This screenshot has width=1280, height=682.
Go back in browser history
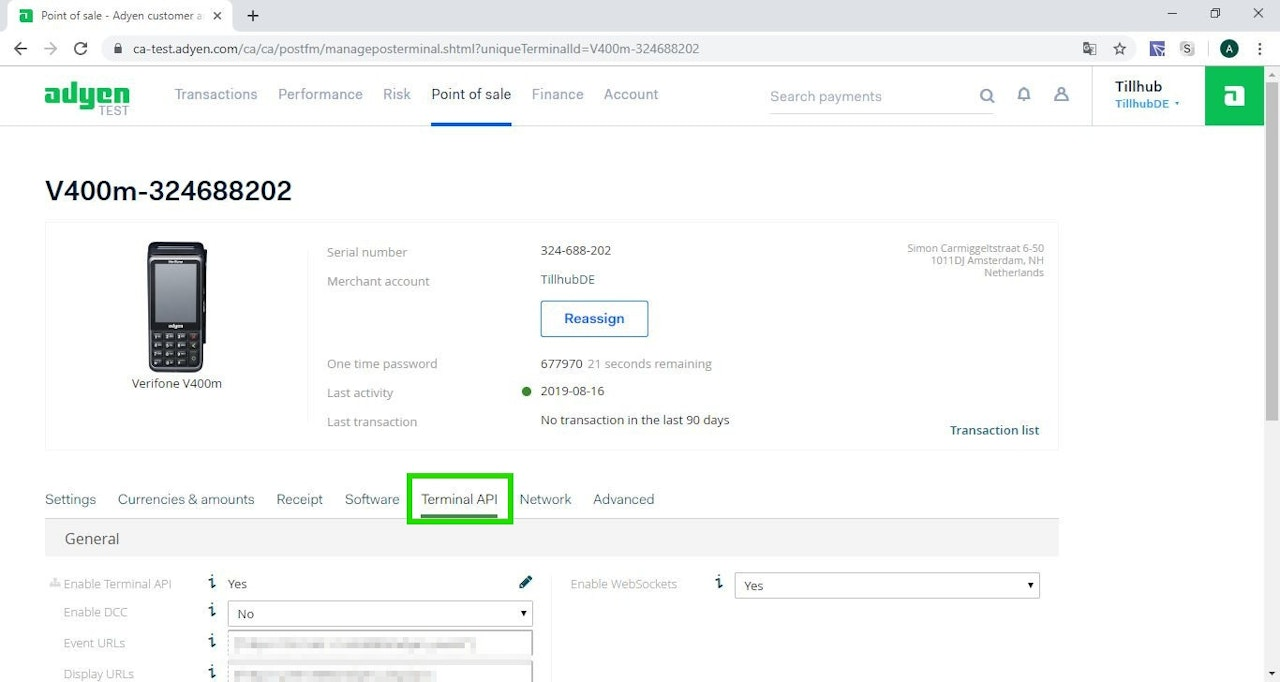click(20, 48)
